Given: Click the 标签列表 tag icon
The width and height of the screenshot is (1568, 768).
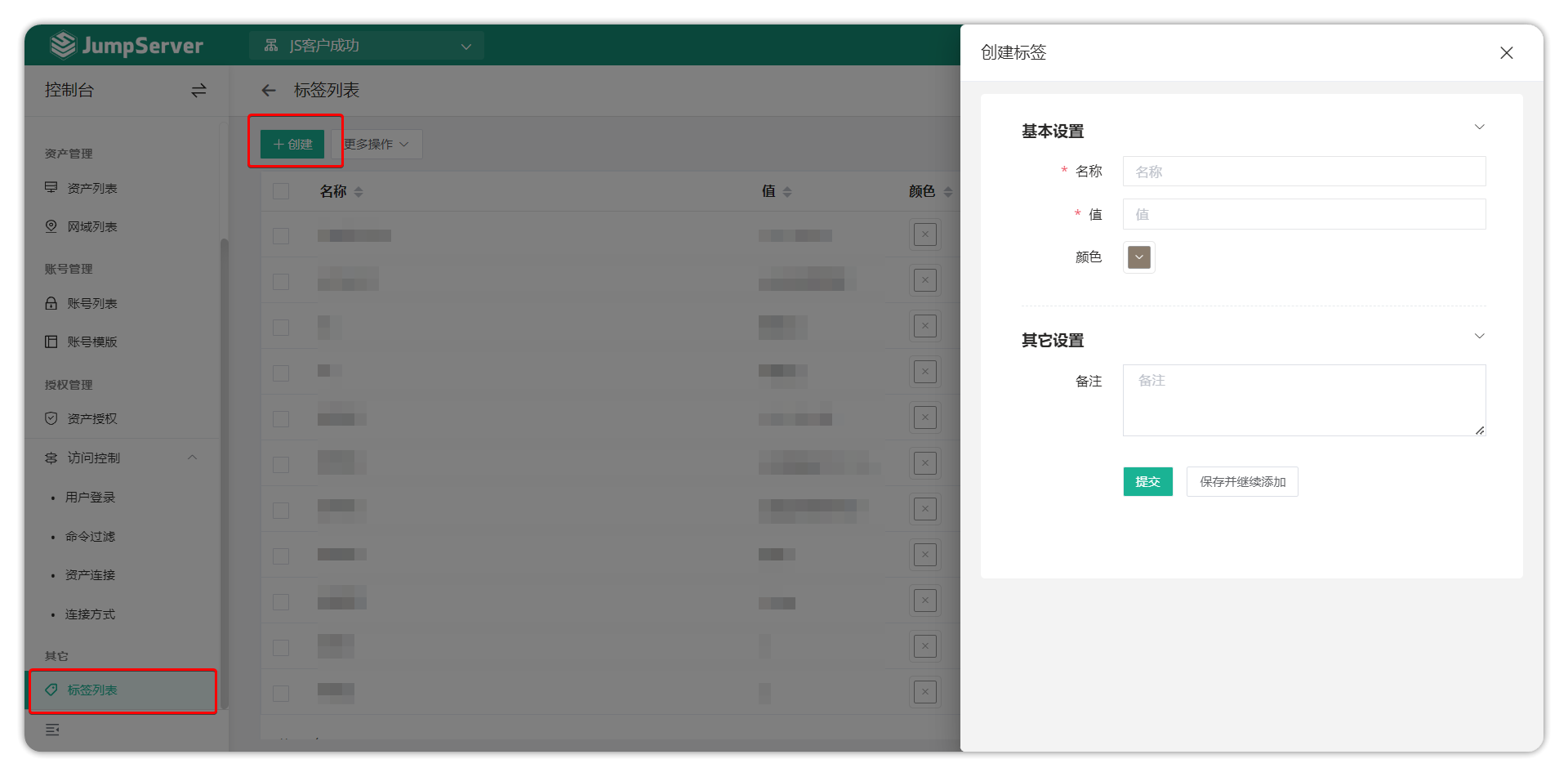Looking at the screenshot, I should [x=51, y=690].
